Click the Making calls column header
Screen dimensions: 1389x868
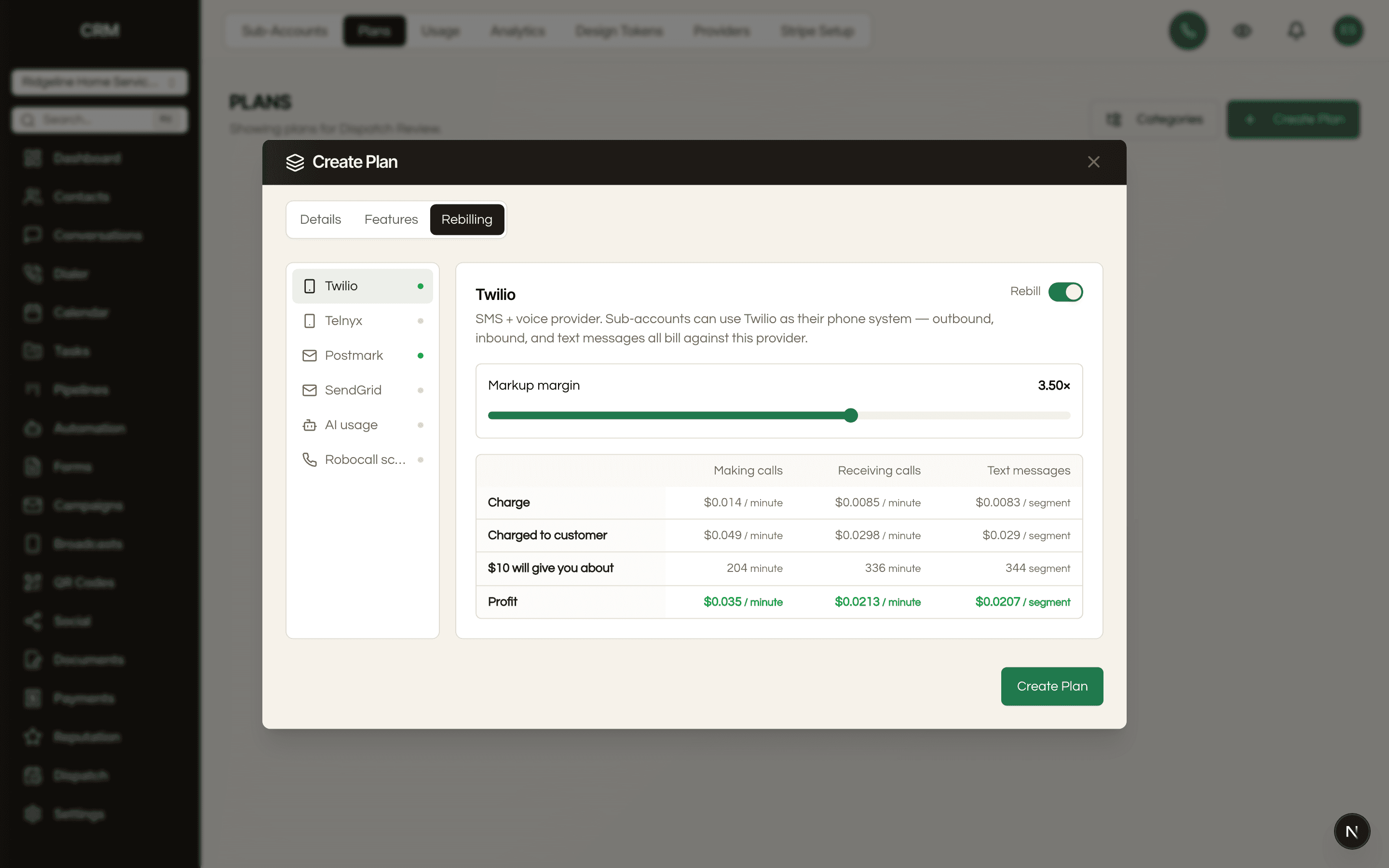748,470
